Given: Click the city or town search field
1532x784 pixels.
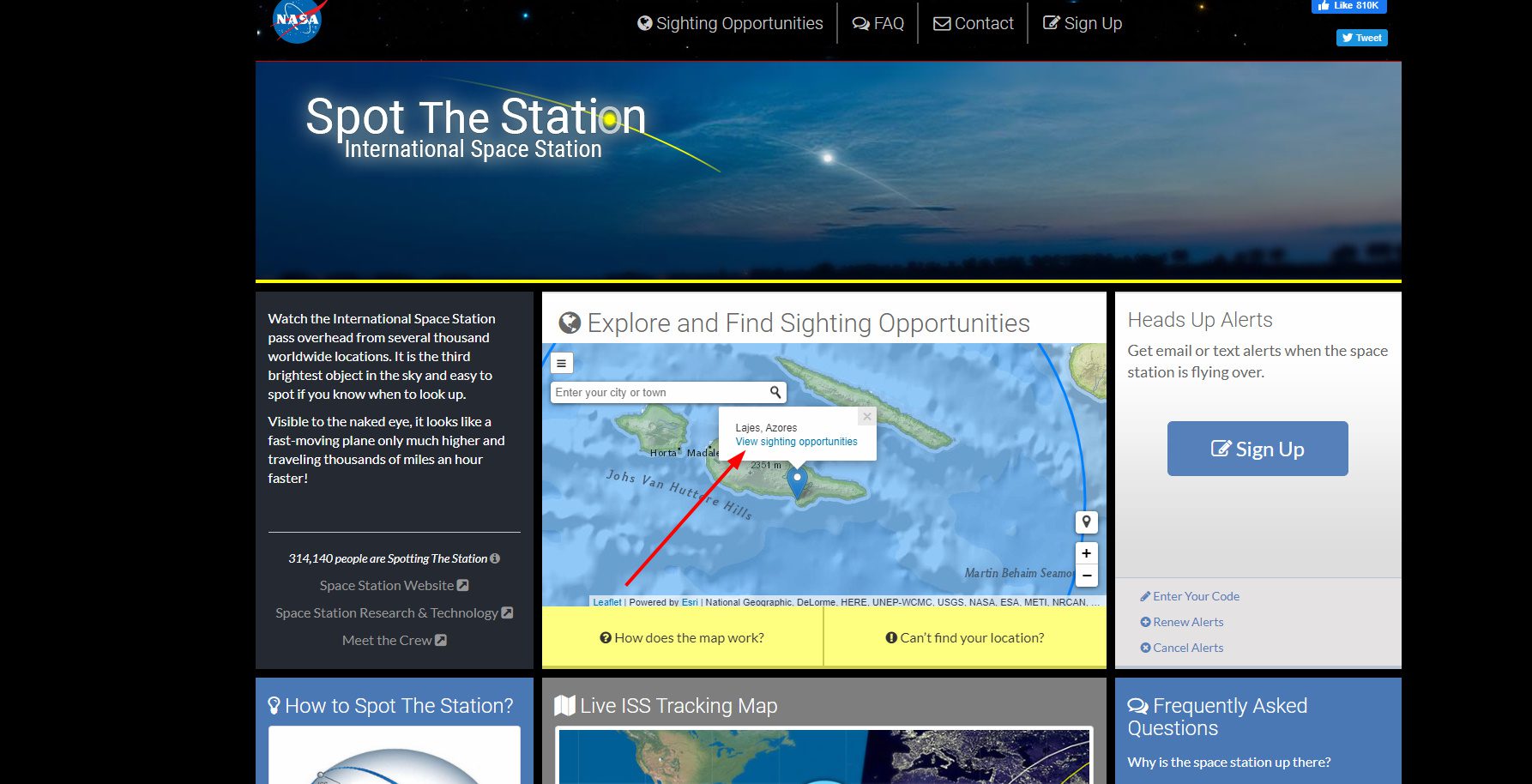Looking at the screenshot, I should pos(658,392).
